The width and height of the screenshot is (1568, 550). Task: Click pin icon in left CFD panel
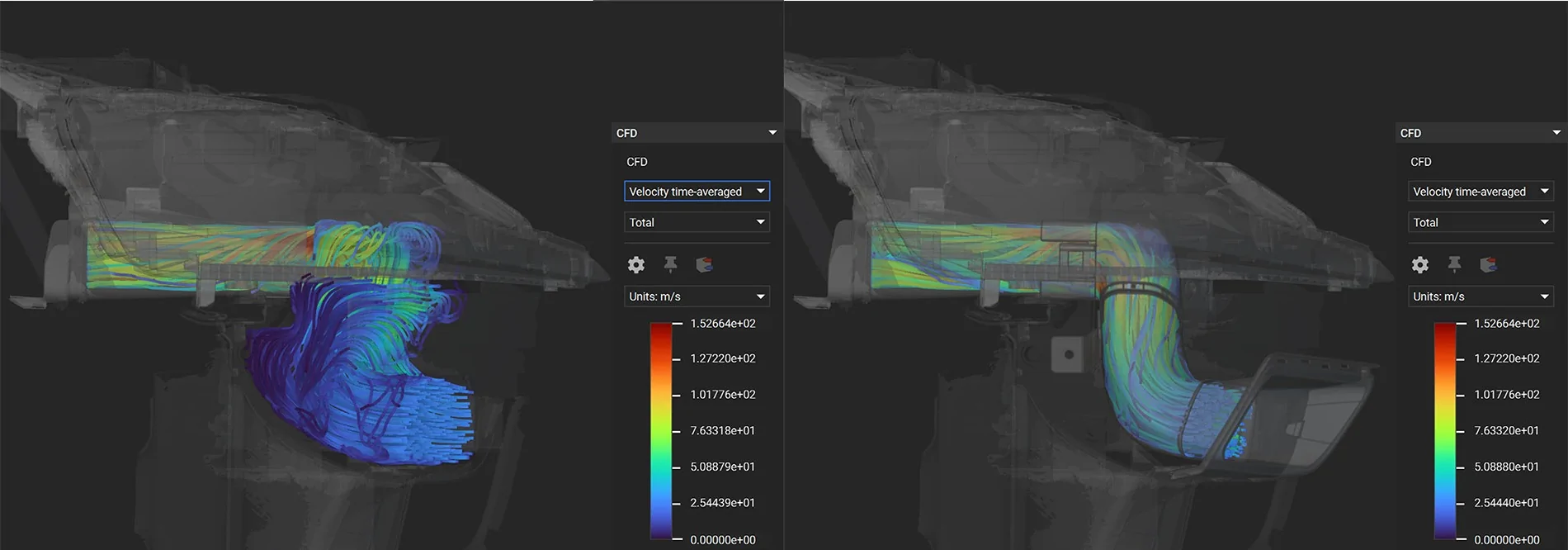[x=670, y=264]
